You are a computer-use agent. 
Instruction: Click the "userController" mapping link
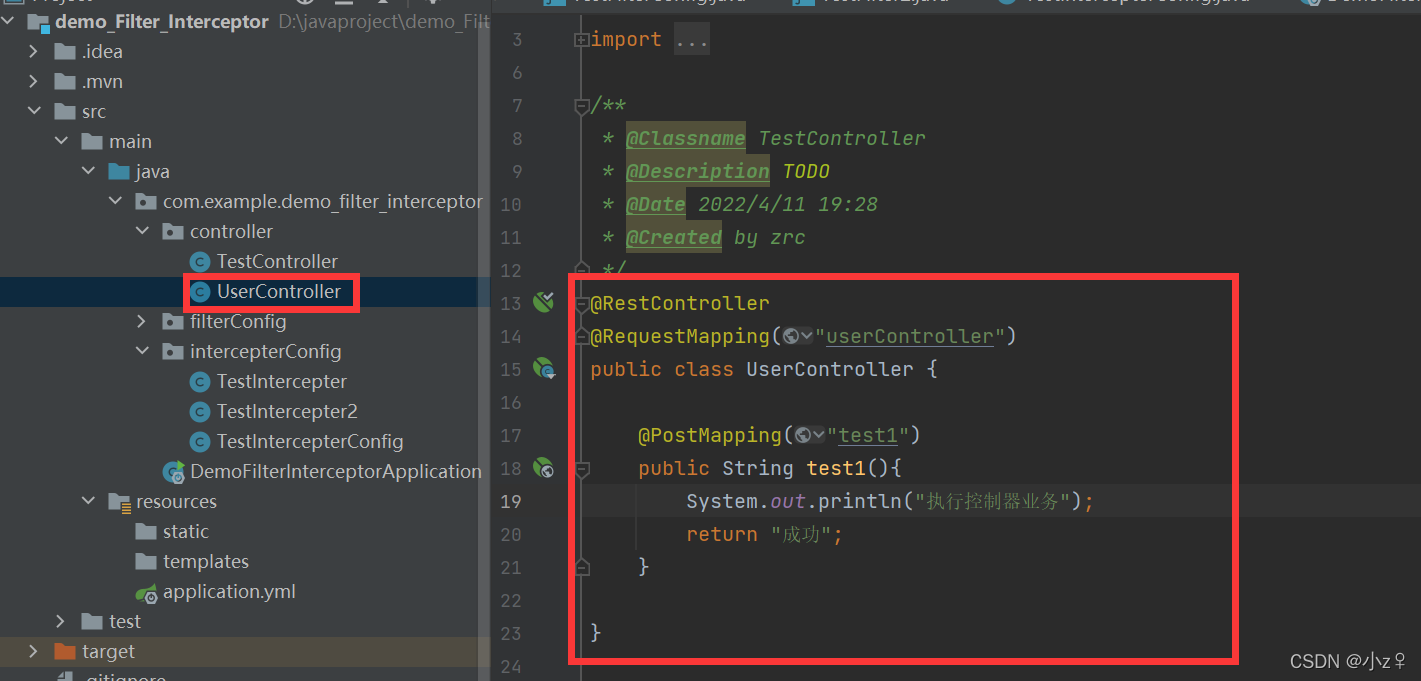click(x=910, y=336)
